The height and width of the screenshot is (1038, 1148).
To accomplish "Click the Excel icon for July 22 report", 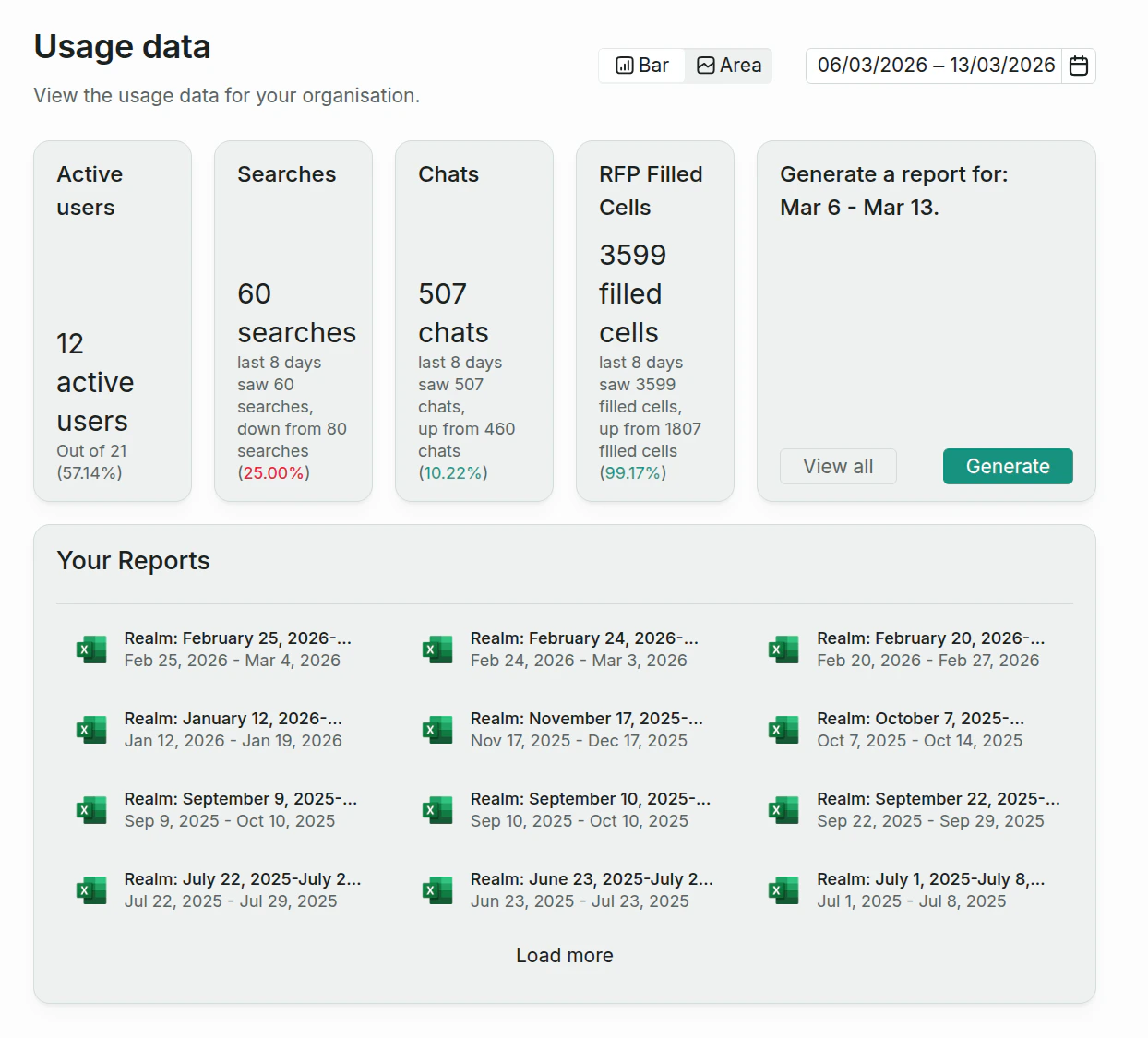I will pyautogui.click(x=90, y=889).
